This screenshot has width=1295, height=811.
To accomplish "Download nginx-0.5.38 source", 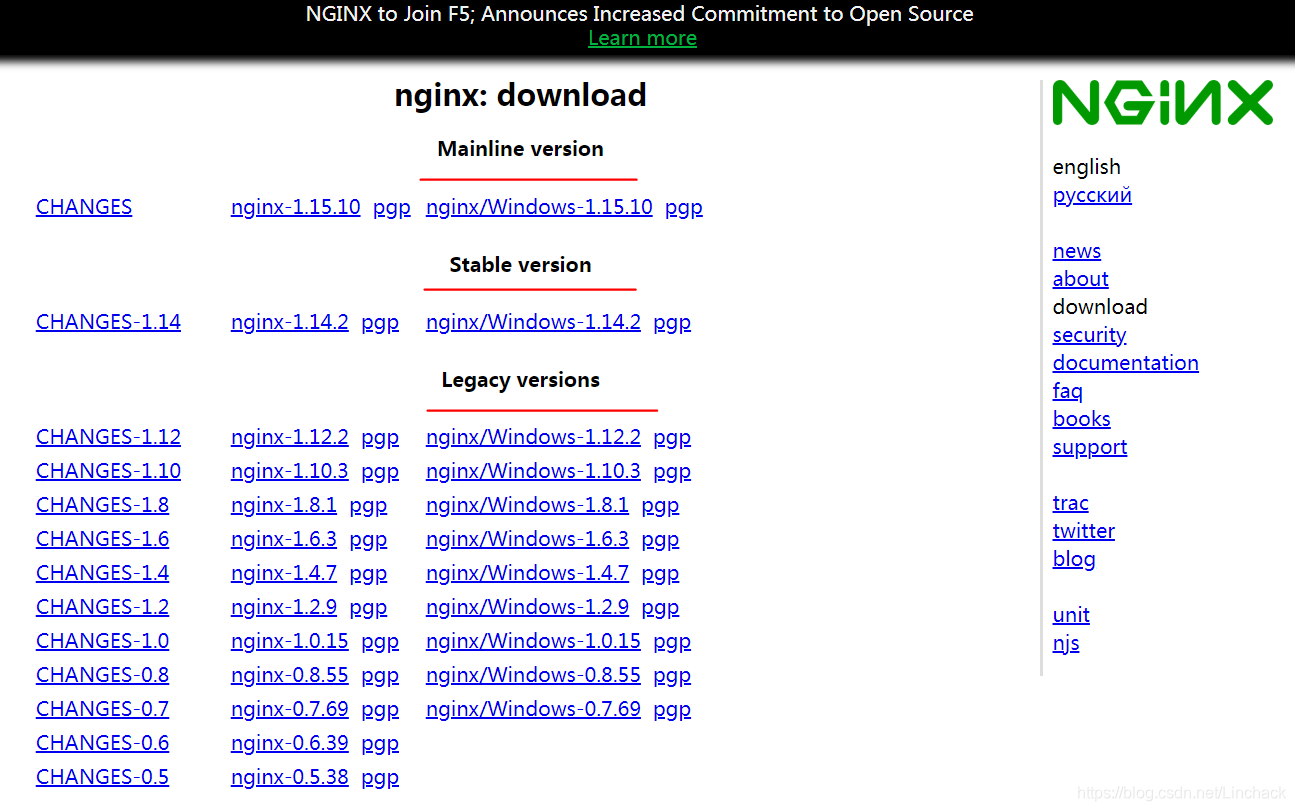I will (x=289, y=777).
